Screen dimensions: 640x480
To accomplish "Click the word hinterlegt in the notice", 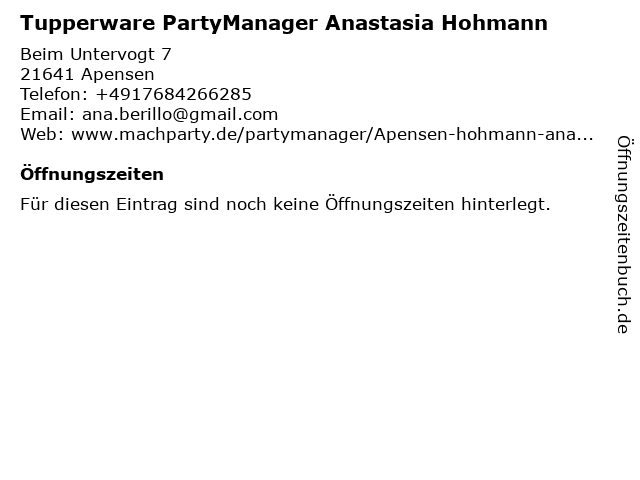I will pyautogui.click(x=506, y=204).
